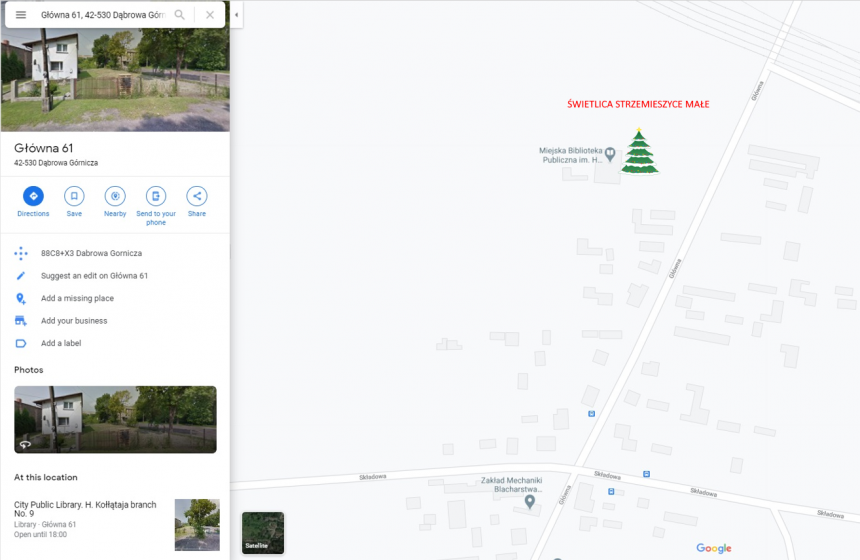Share this location

197,197
